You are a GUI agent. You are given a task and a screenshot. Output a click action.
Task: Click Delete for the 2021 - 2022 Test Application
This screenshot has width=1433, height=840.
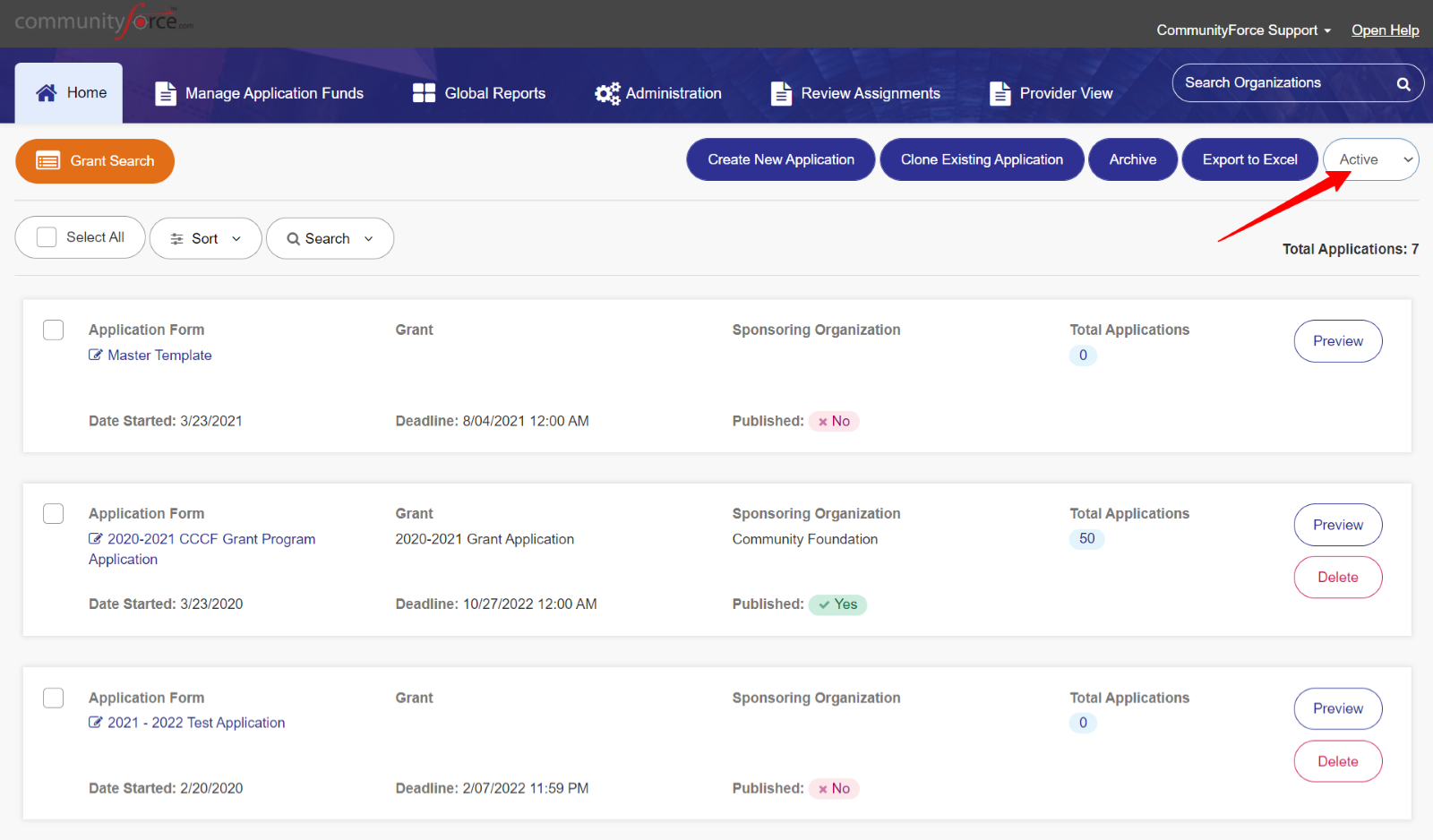(1338, 761)
